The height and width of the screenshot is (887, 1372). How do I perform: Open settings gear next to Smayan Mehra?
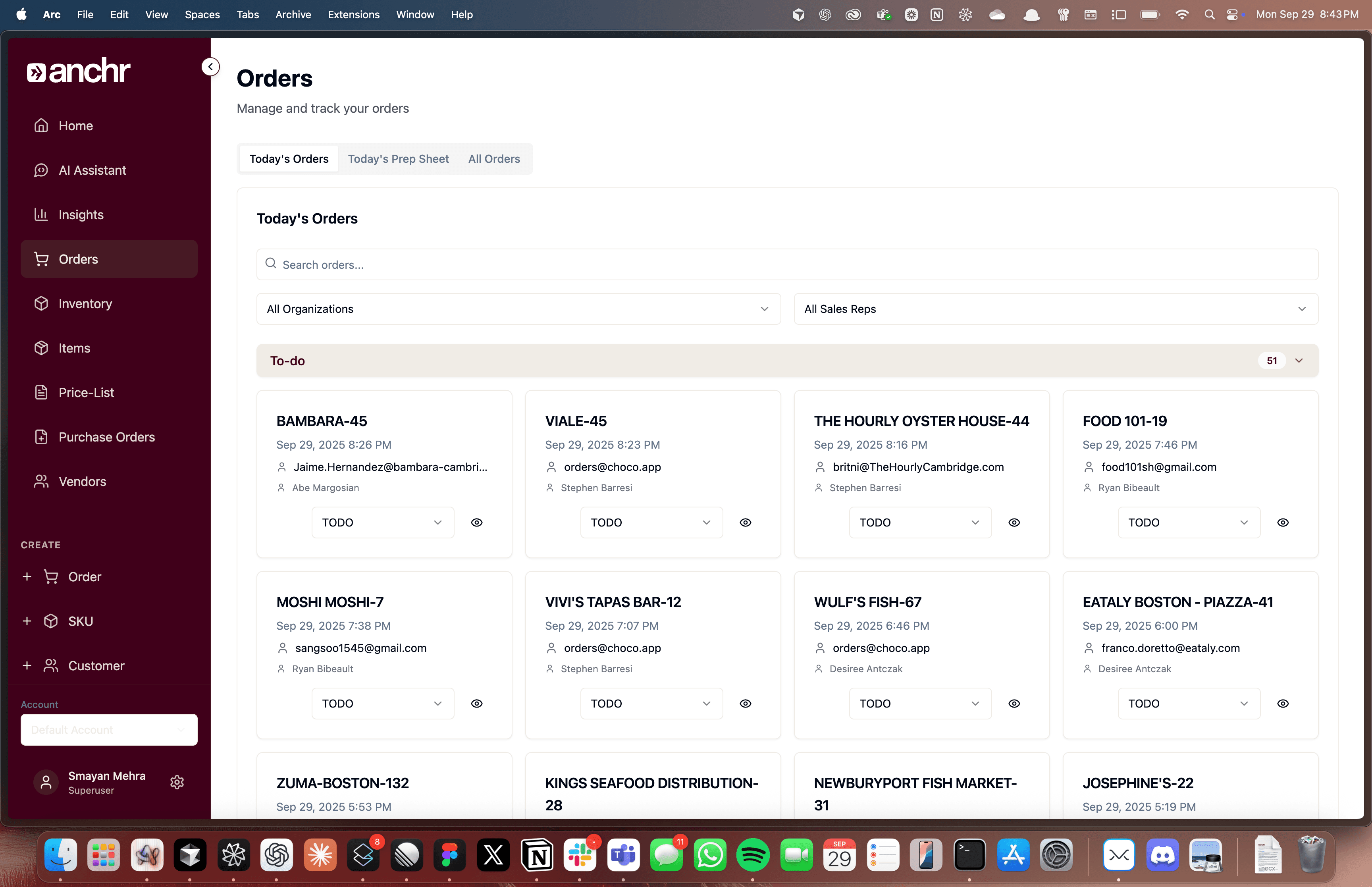click(177, 782)
